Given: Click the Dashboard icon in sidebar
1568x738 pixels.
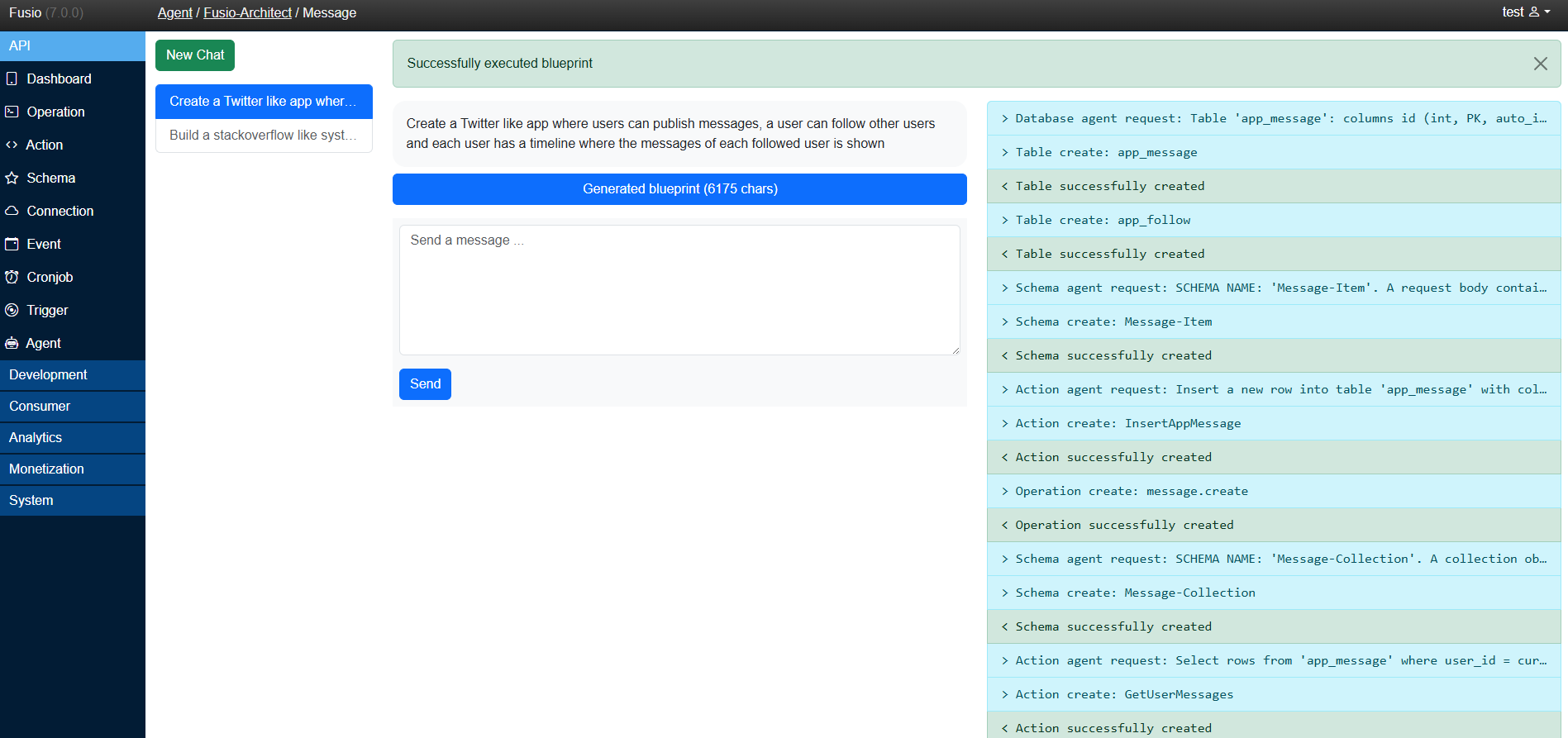Looking at the screenshot, I should [12, 79].
